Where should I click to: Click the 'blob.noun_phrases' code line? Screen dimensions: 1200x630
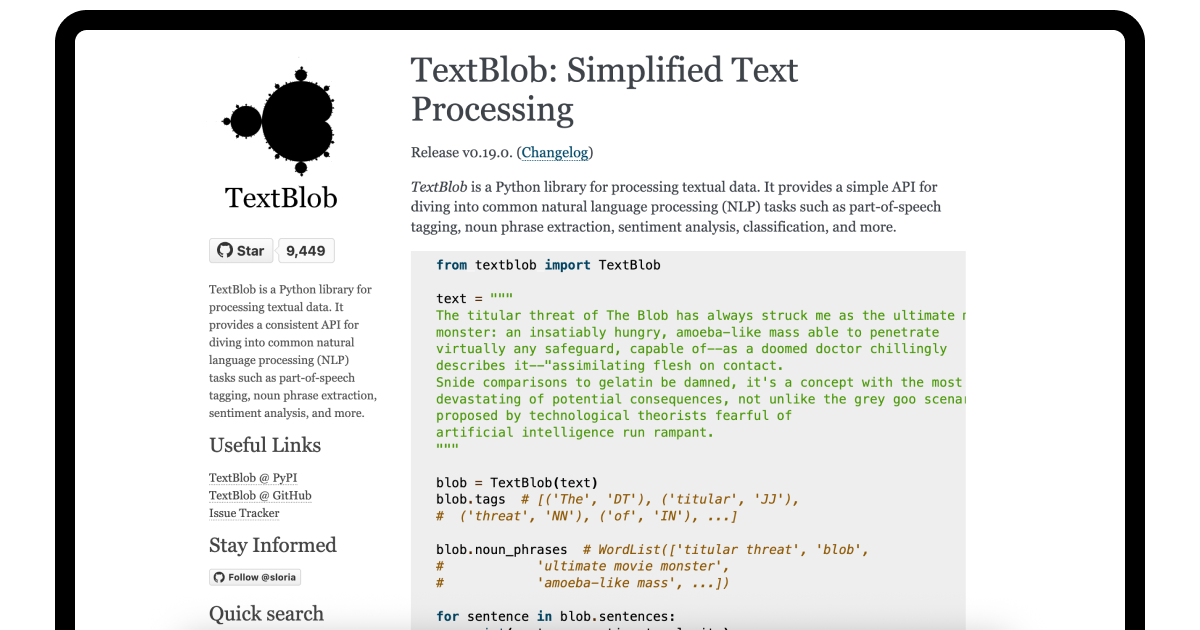coord(501,549)
